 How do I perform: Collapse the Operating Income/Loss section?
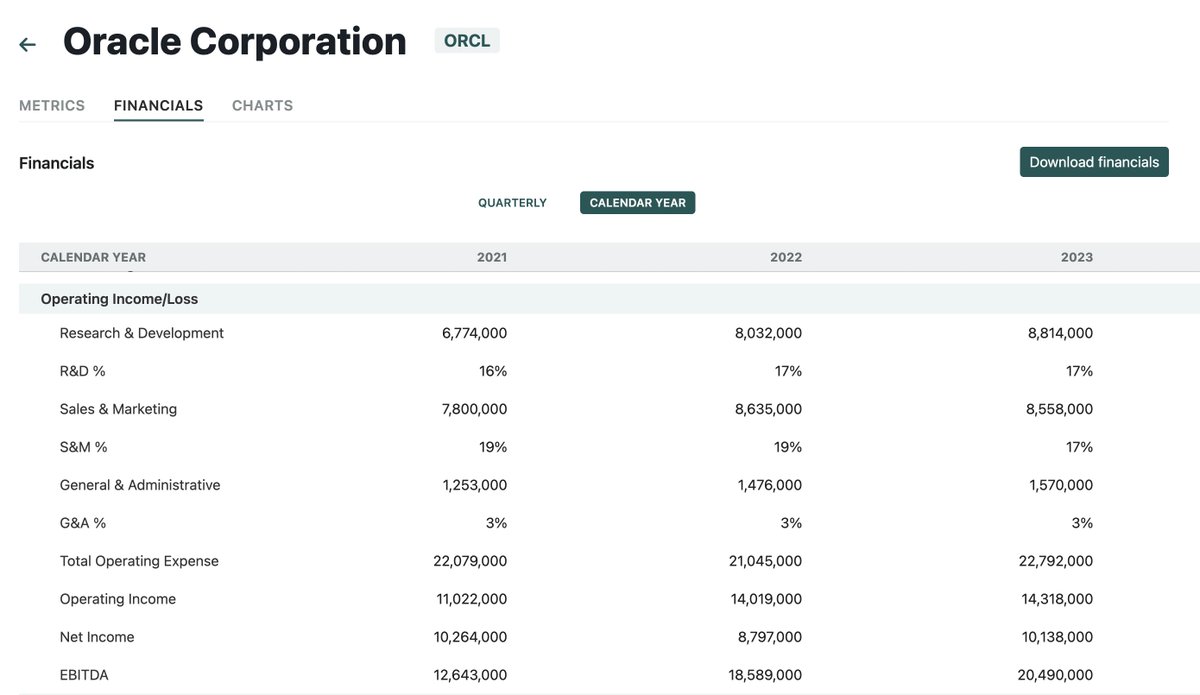click(x=119, y=299)
